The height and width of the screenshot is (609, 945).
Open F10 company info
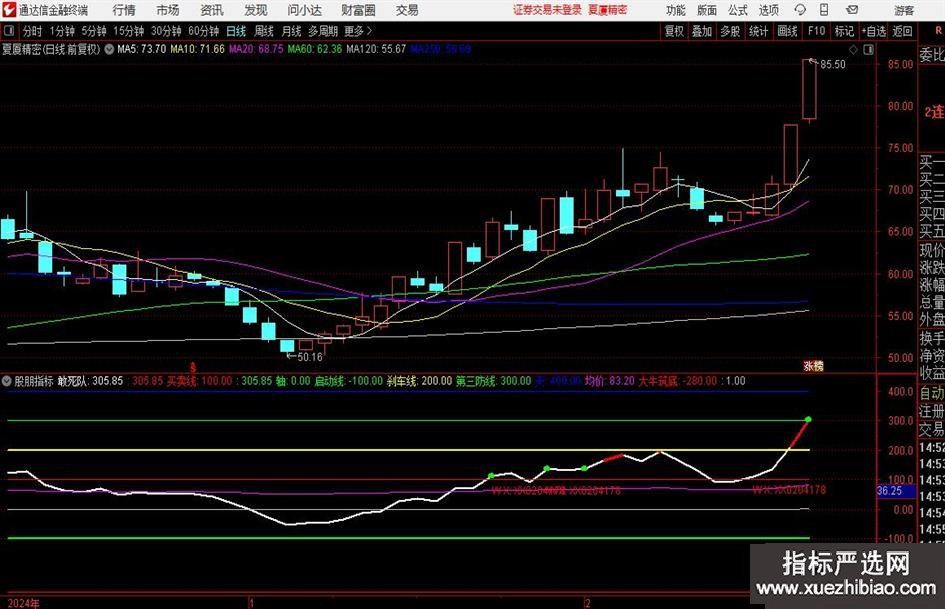pyautogui.click(x=817, y=31)
